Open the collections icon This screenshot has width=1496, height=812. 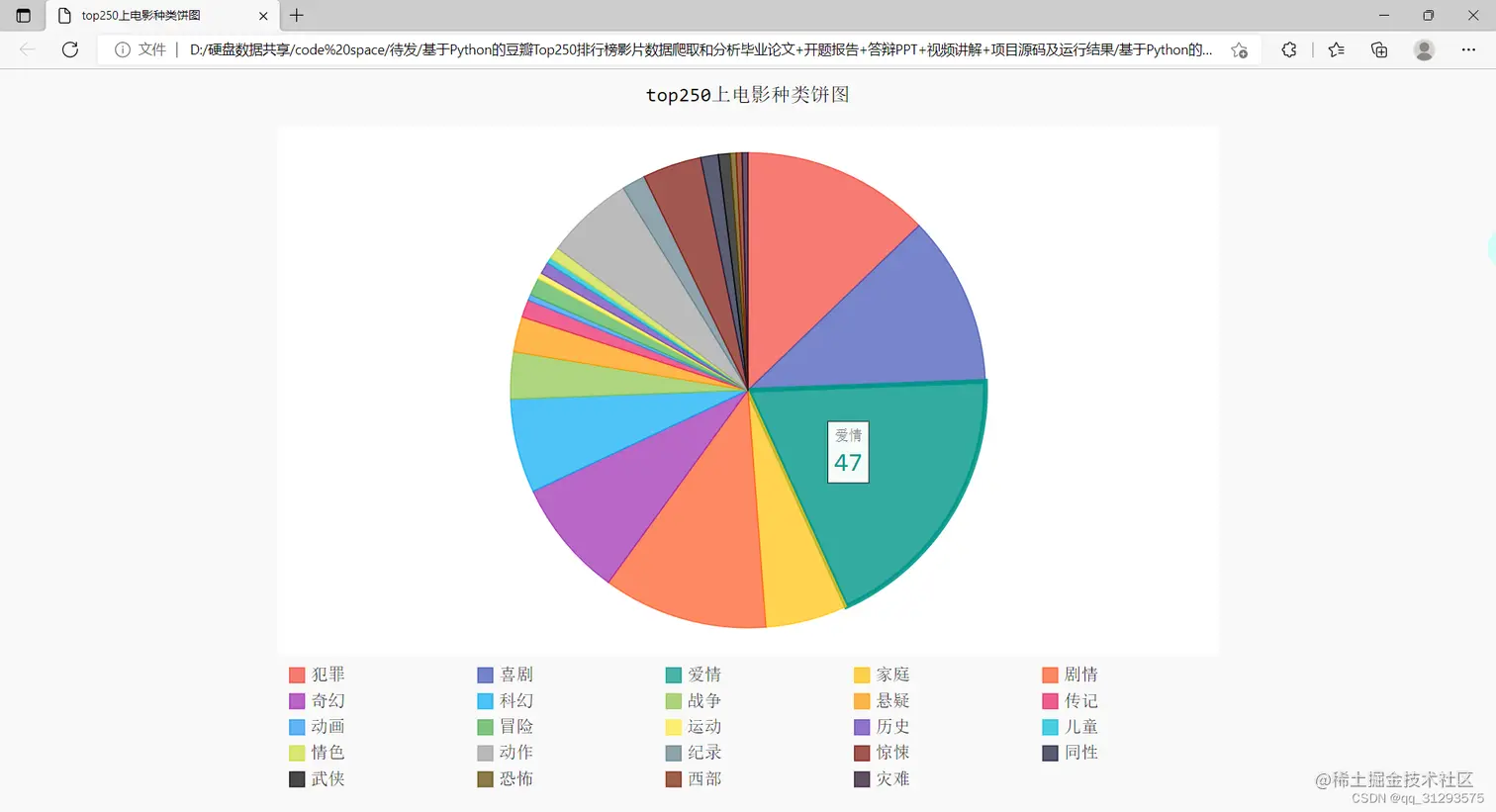click(x=1379, y=49)
